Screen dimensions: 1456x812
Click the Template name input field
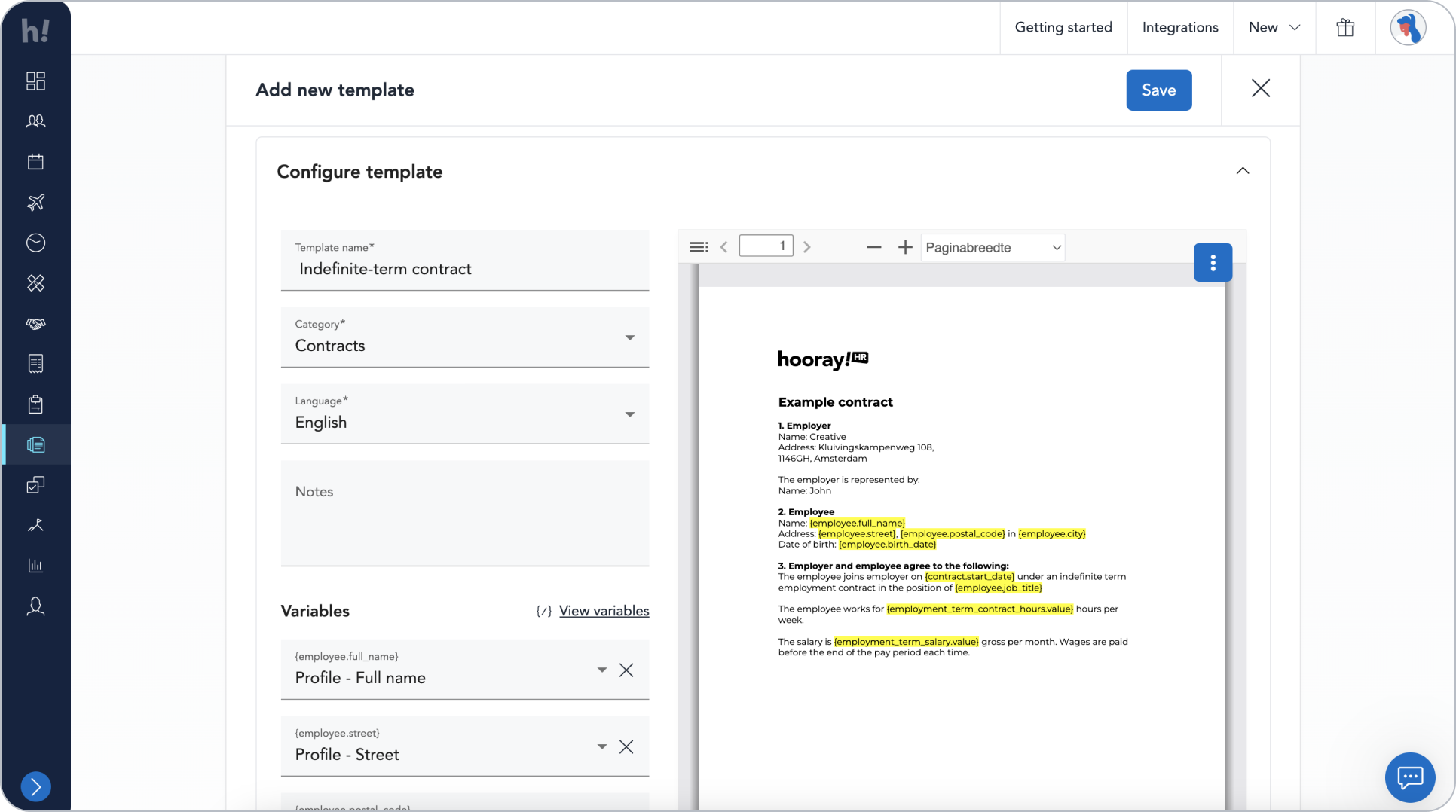point(465,261)
